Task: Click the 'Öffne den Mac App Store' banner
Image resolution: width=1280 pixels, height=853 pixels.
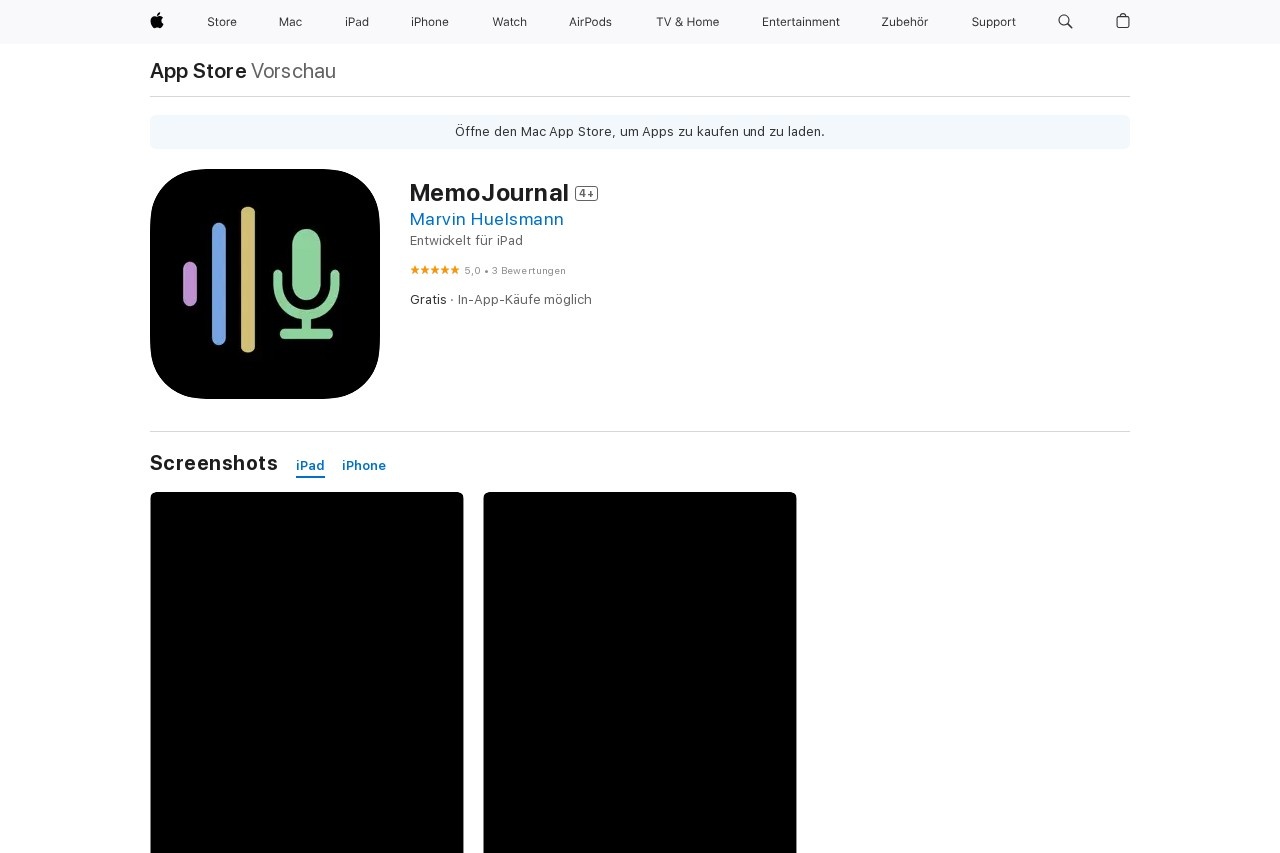Action: (x=640, y=132)
